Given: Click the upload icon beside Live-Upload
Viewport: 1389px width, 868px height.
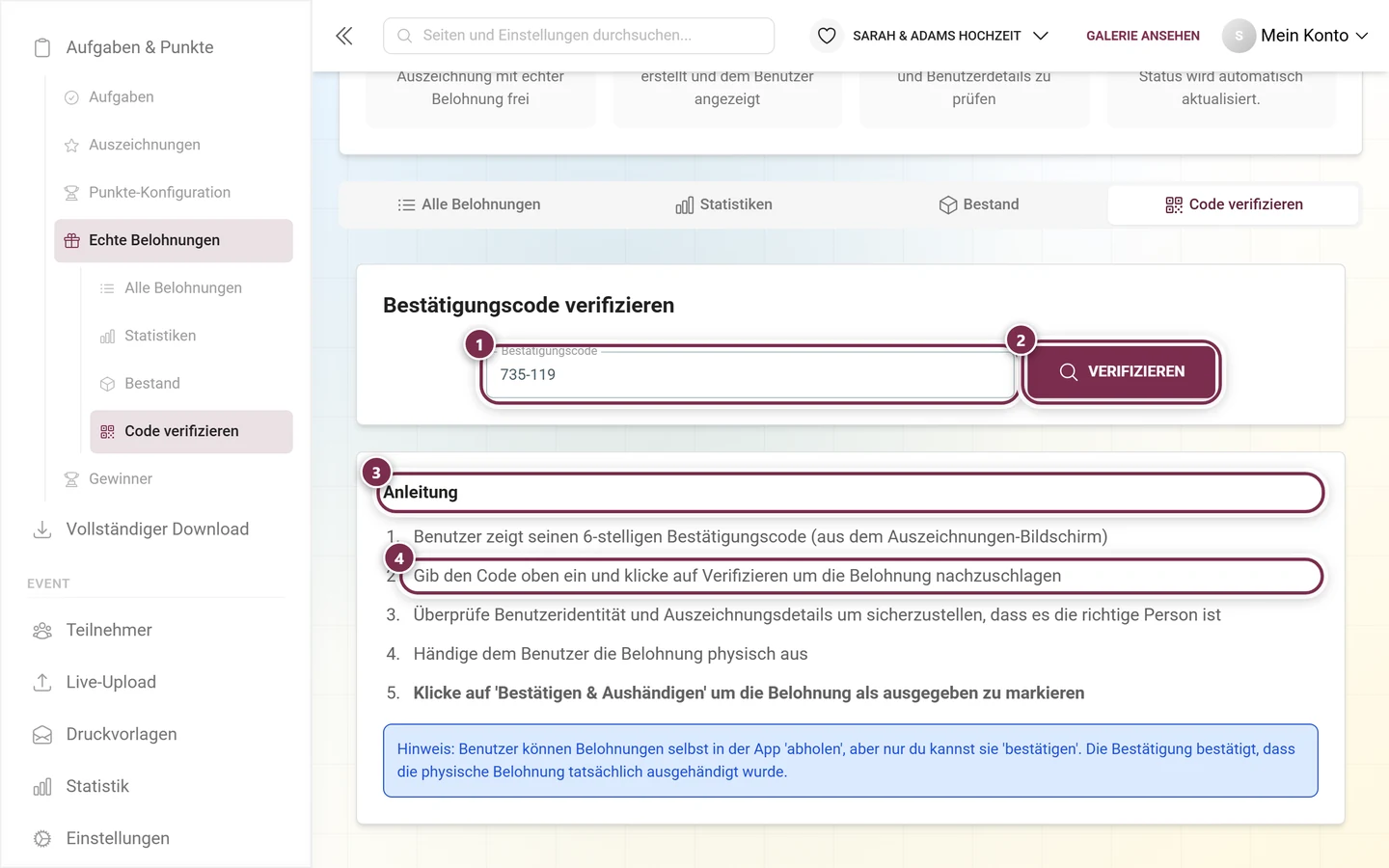Looking at the screenshot, I should tap(42, 683).
